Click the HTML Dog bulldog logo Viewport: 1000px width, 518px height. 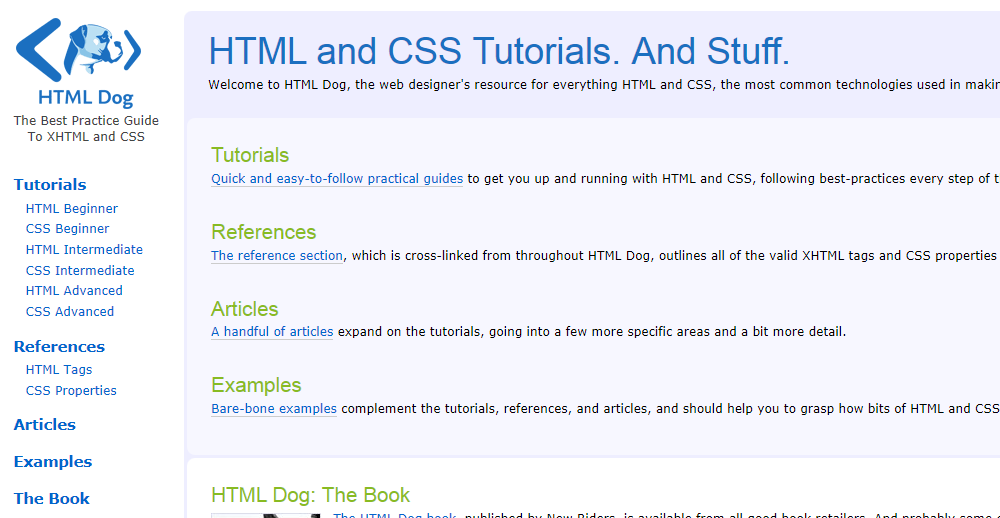tap(78, 50)
